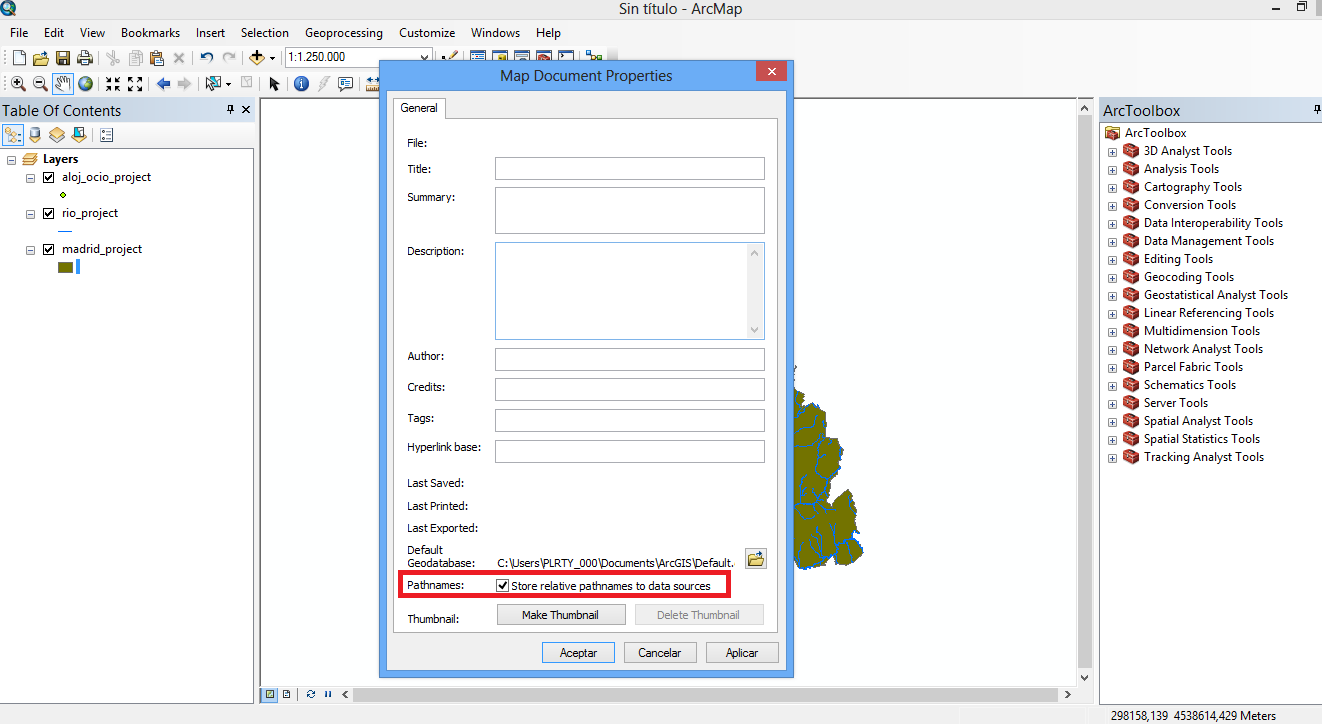Click the Fixed Zoom Out arrows icon
Image resolution: width=1322 pixels, height=724 pixels.
[135, 84]
